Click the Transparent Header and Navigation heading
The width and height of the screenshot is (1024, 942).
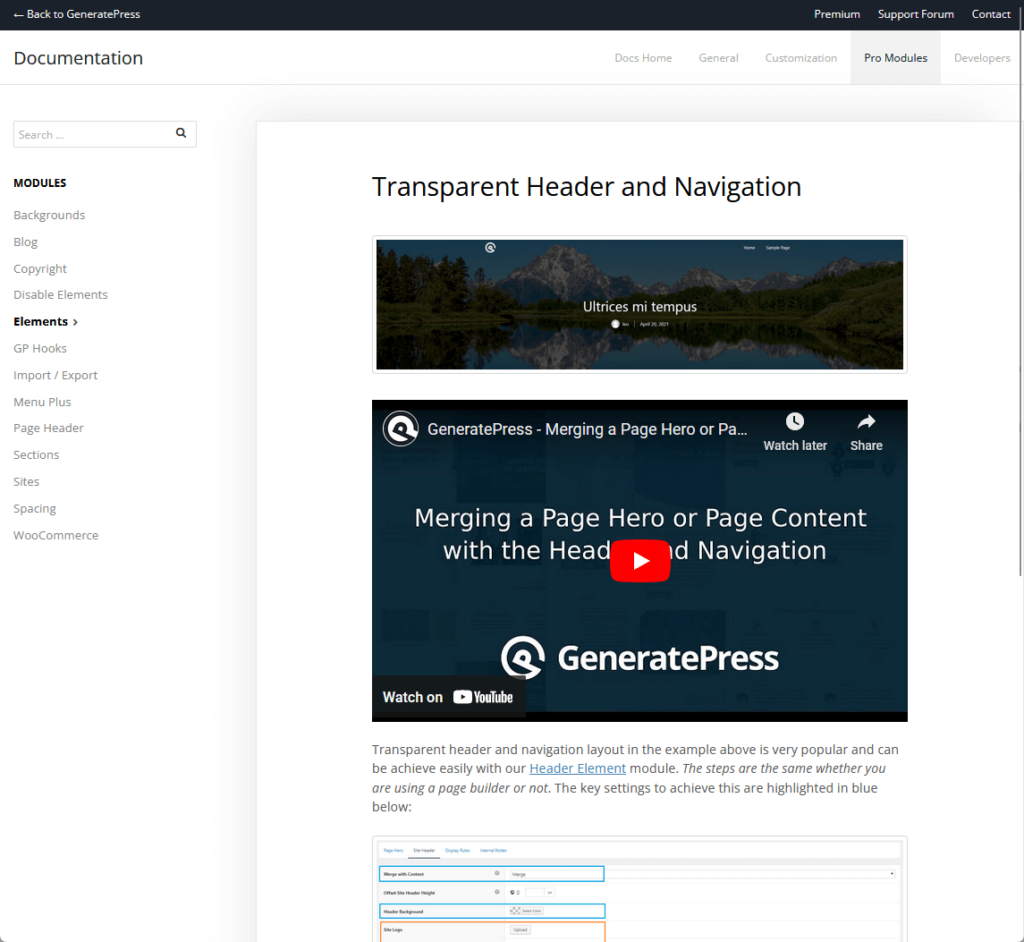coord(586,187)
